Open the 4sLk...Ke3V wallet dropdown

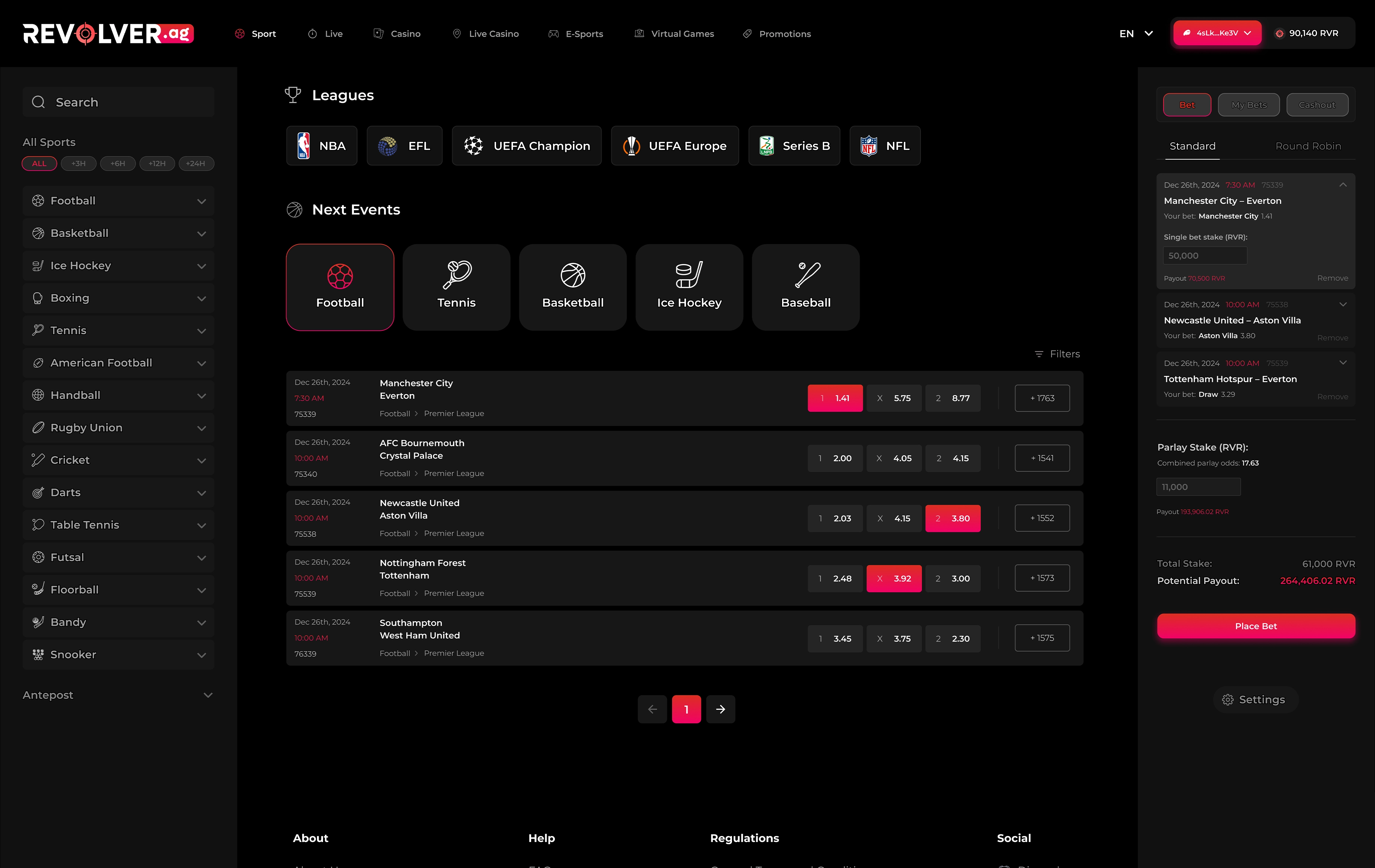click(x=1217, y=33)
